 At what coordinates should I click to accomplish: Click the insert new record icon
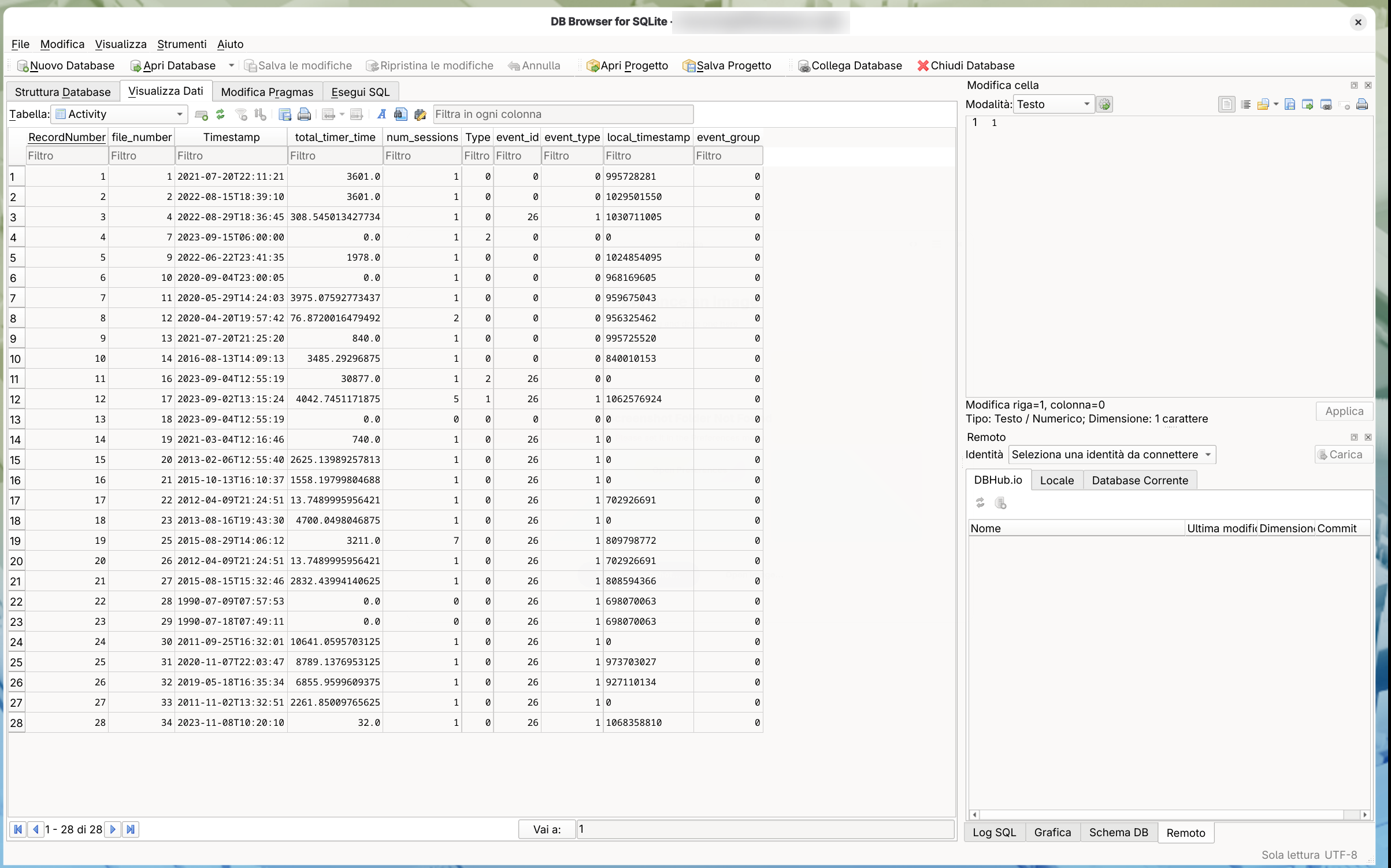[x=201, y=114]
